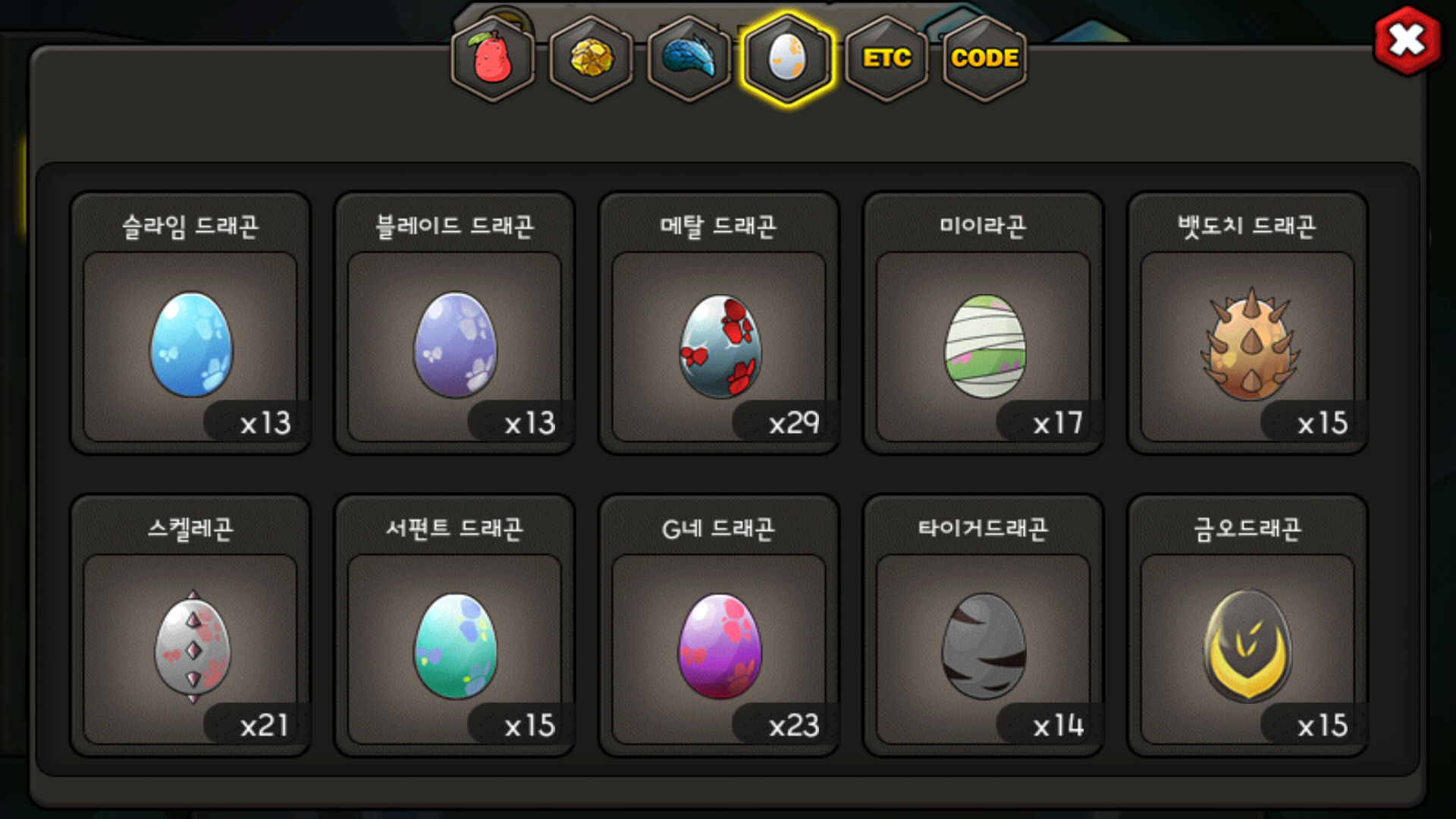Switch to the gold nugget tab
The image size is (1456, 819).
(591, 58)
